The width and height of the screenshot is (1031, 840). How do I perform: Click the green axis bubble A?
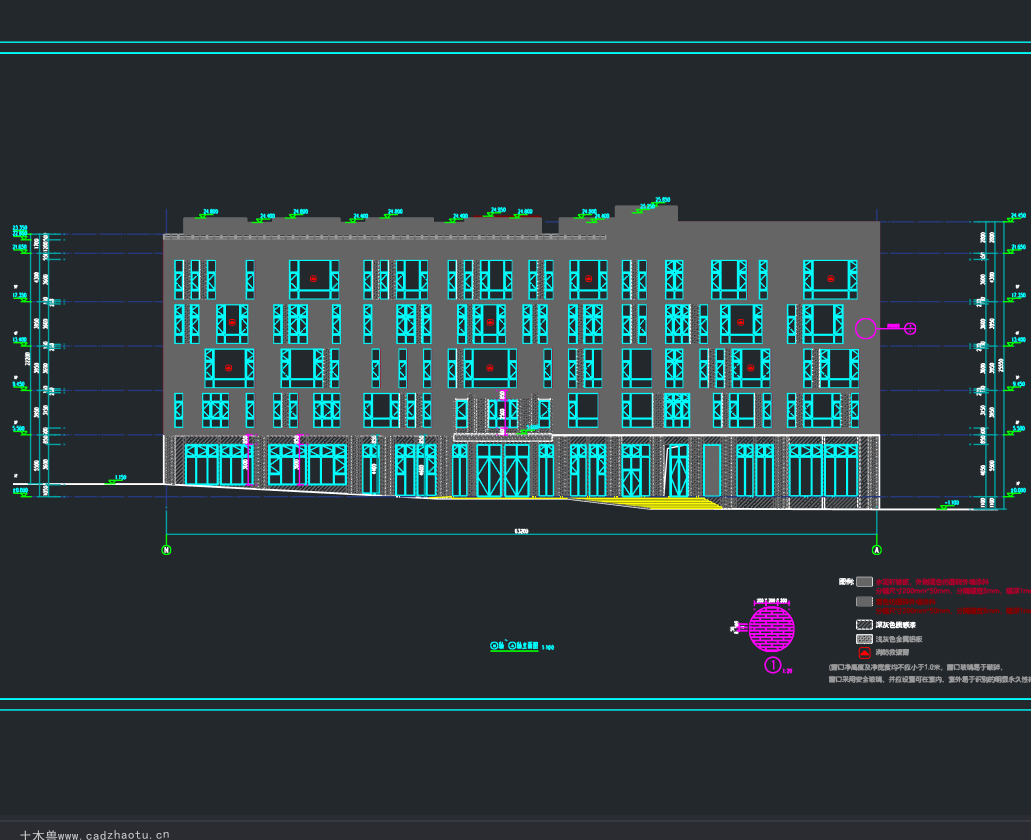coord(876,549)
